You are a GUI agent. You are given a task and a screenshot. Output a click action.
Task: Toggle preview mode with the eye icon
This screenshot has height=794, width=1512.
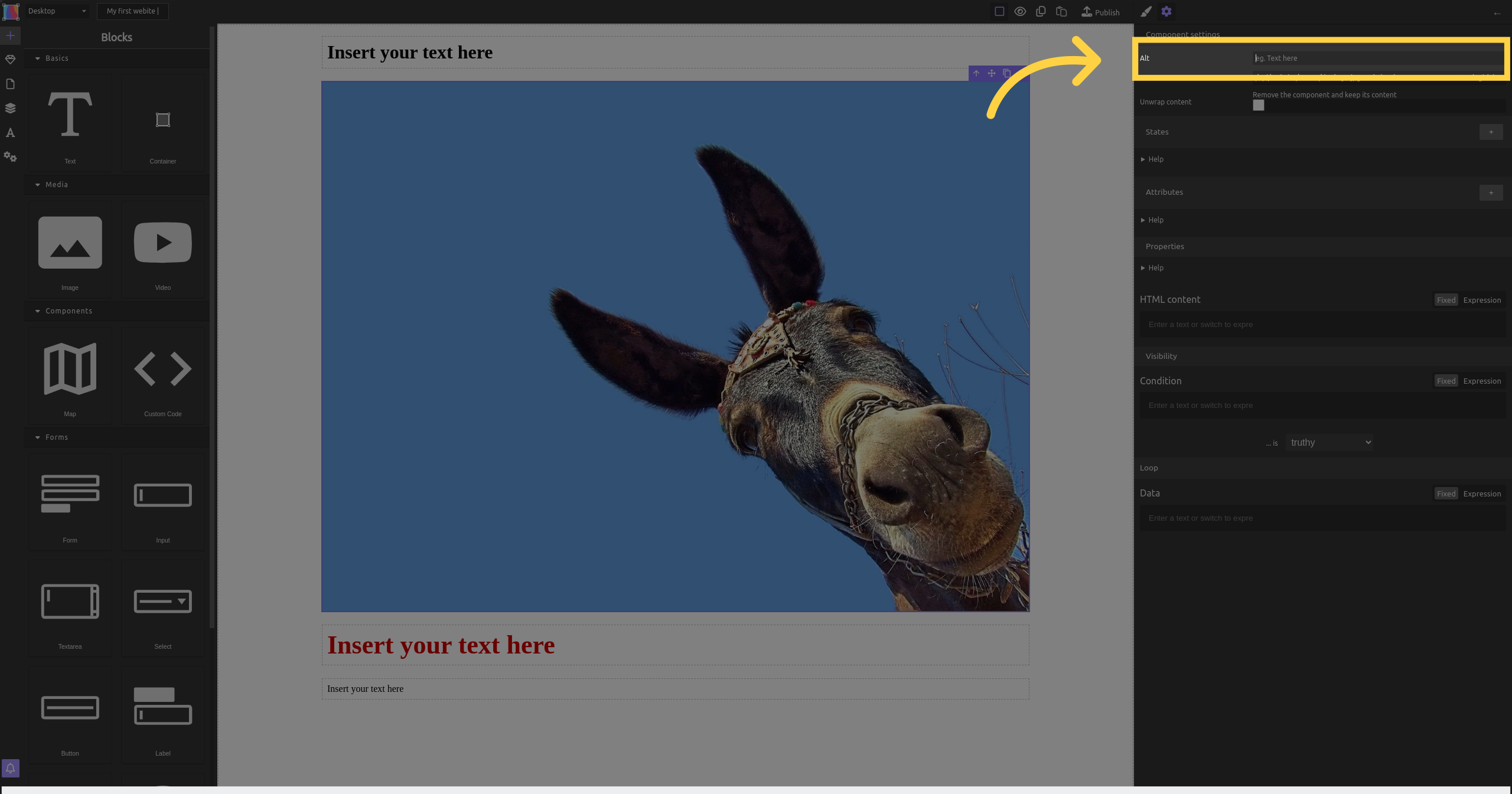pos(1020,11)
